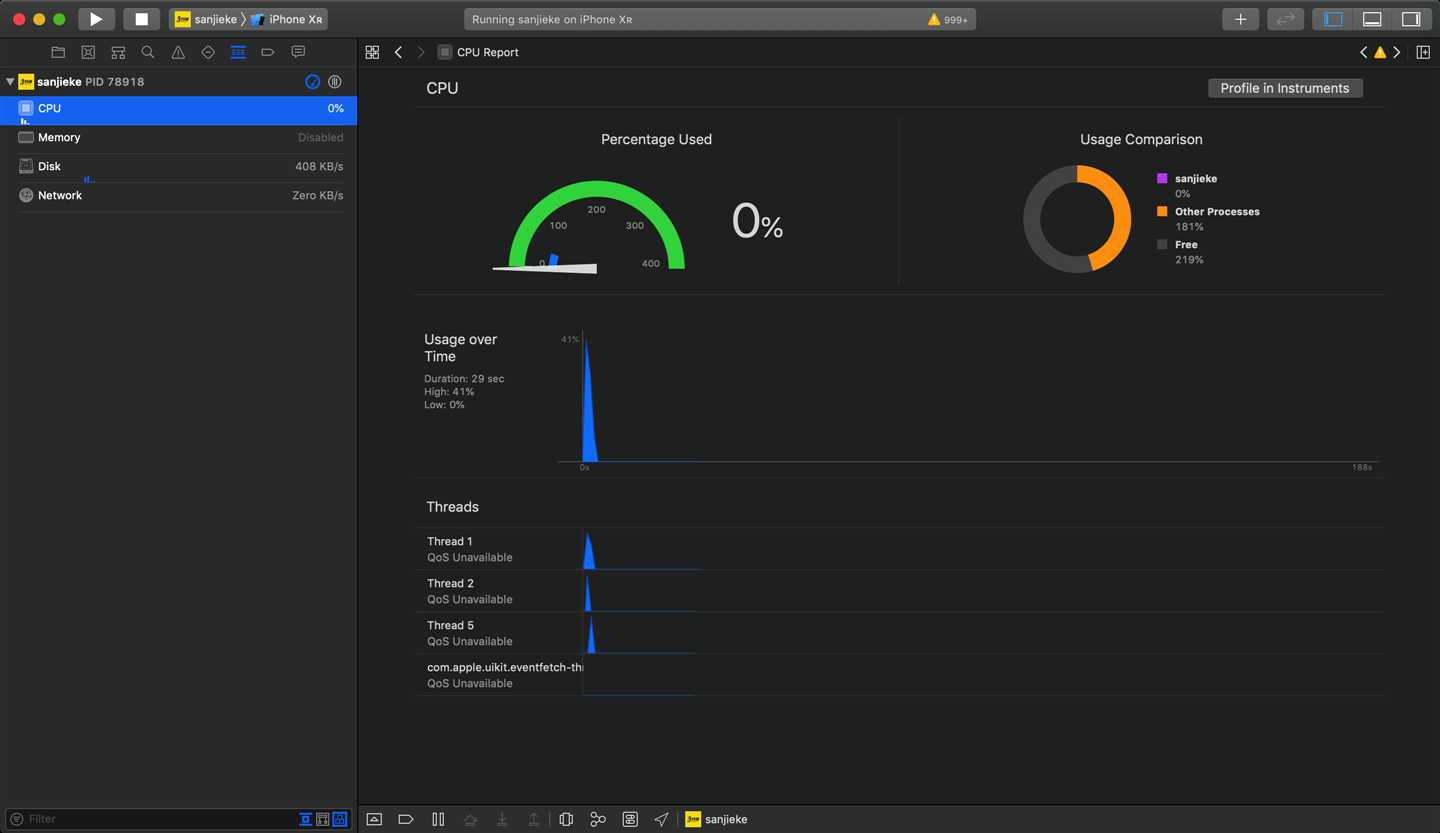The width and height of the screenshot is (1440, 833).
Task: Click the CPU Report breadcrumb
Action: [478, 52]
